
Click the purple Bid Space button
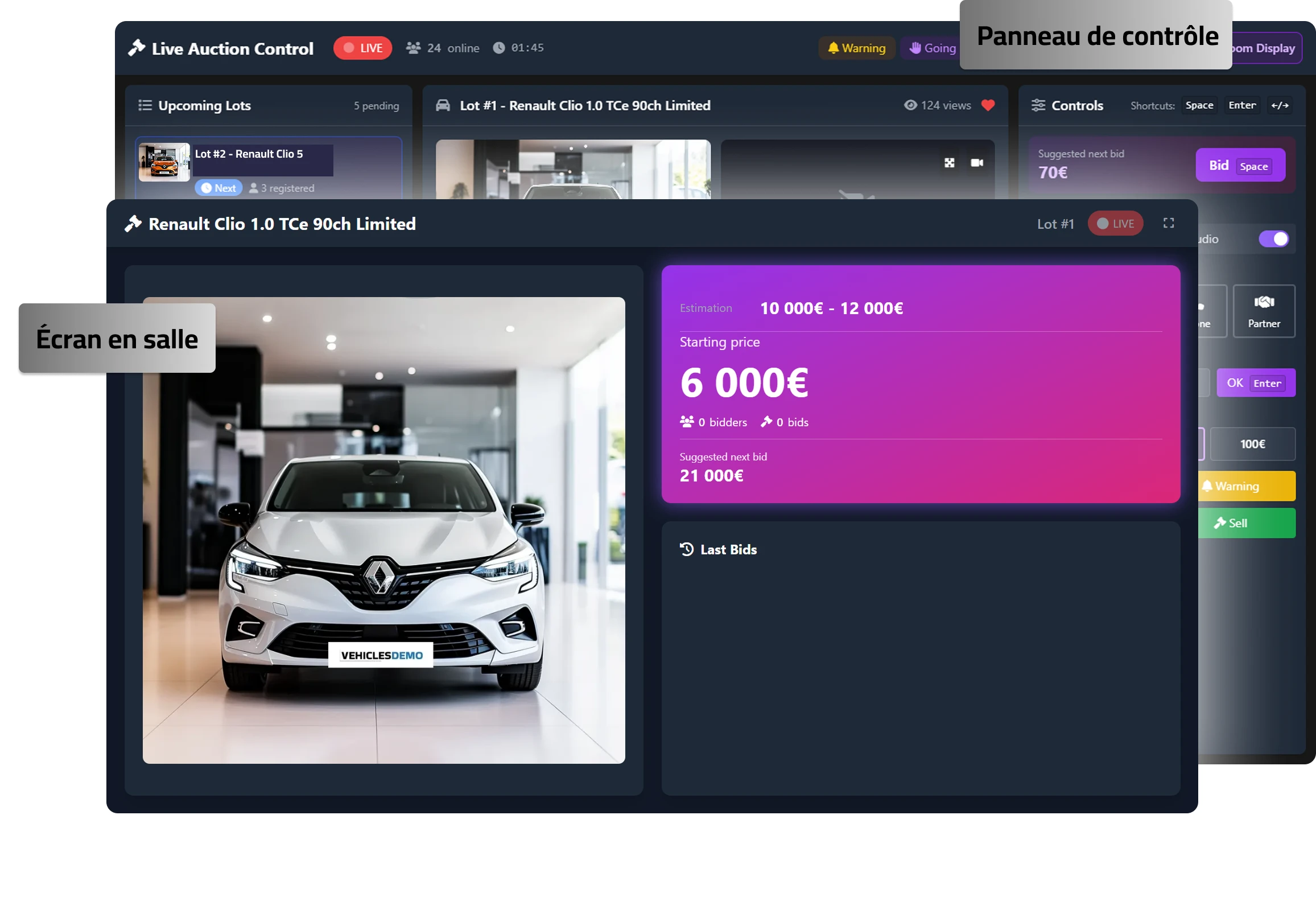tap(1240, 166)
